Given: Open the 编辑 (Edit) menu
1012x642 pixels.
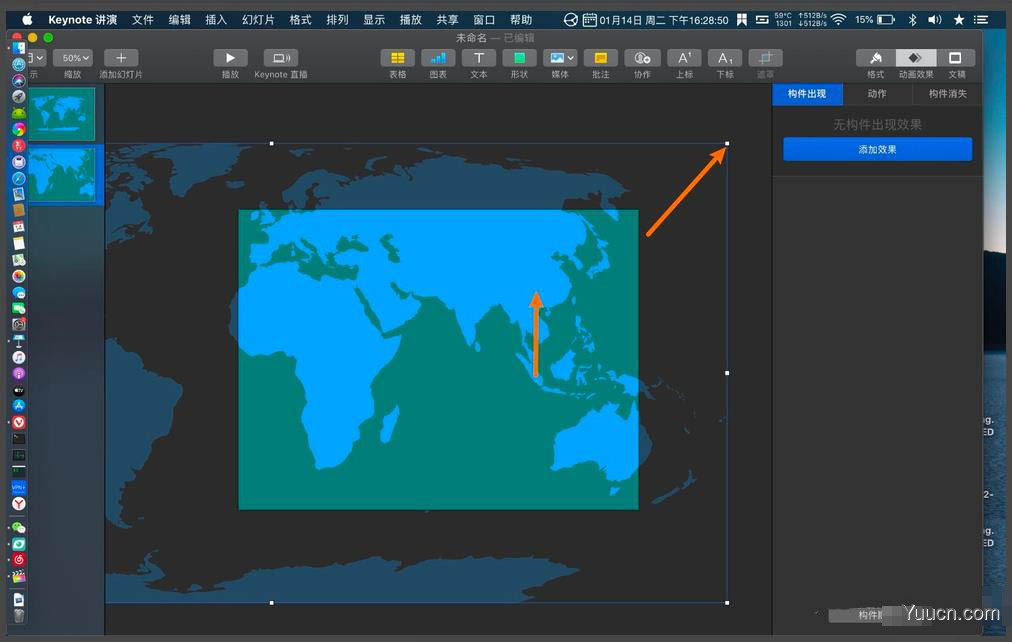Looking at the screenshot, I should [x=179, y=20].
